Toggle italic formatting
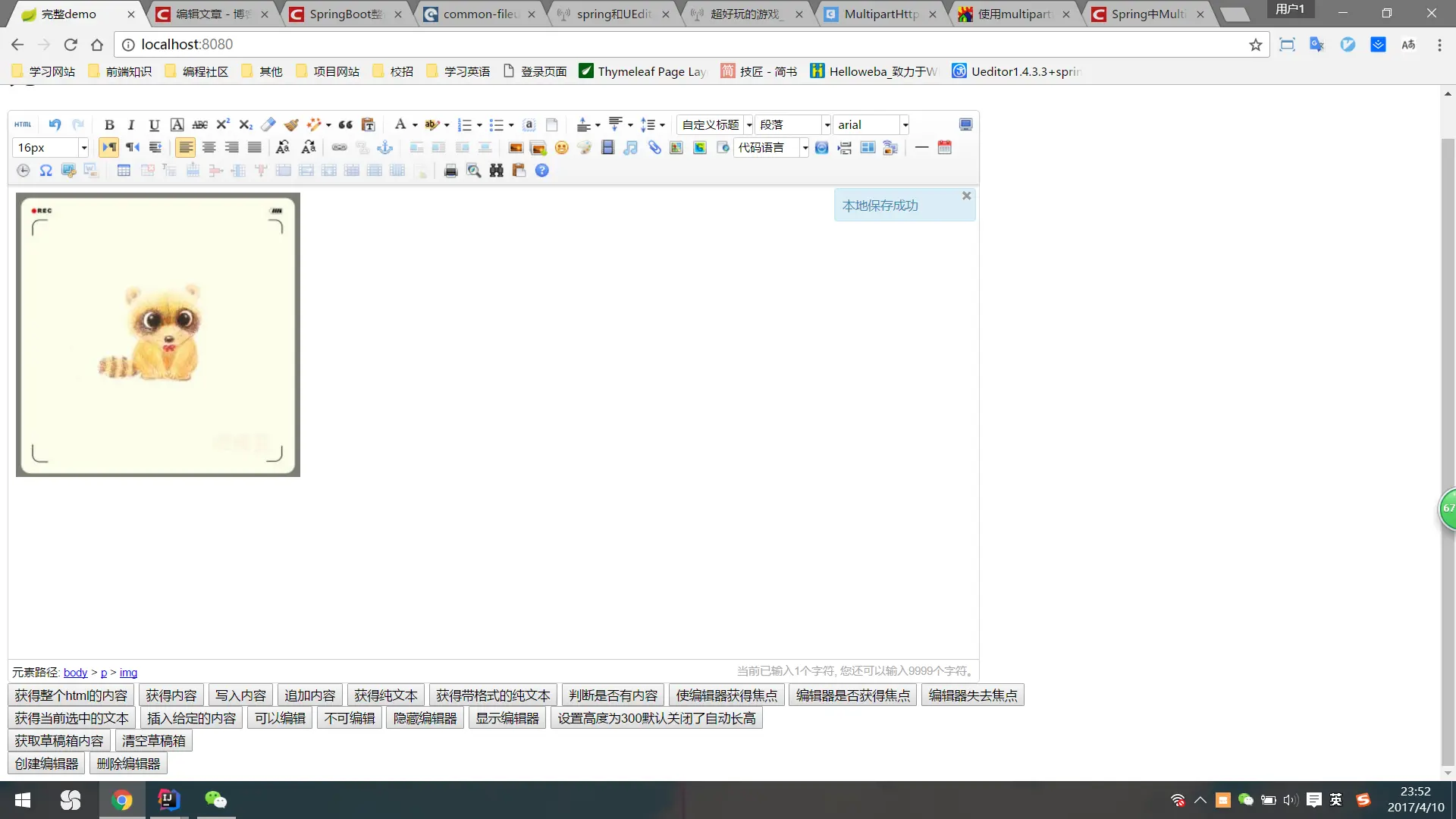1456x819 pixels. coord(131,125)
